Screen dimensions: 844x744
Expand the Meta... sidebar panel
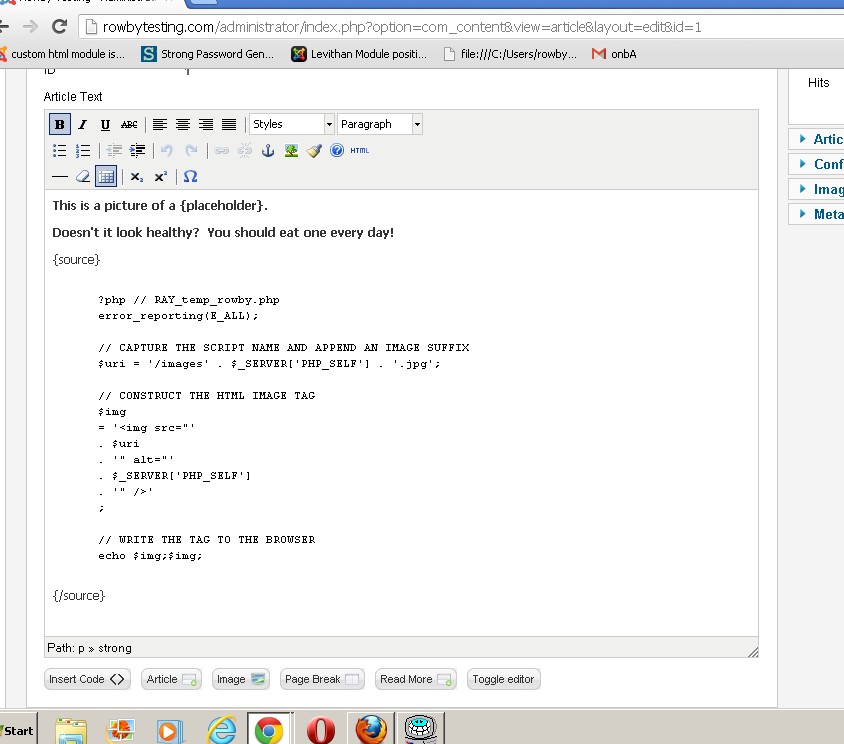pos(816,214)
